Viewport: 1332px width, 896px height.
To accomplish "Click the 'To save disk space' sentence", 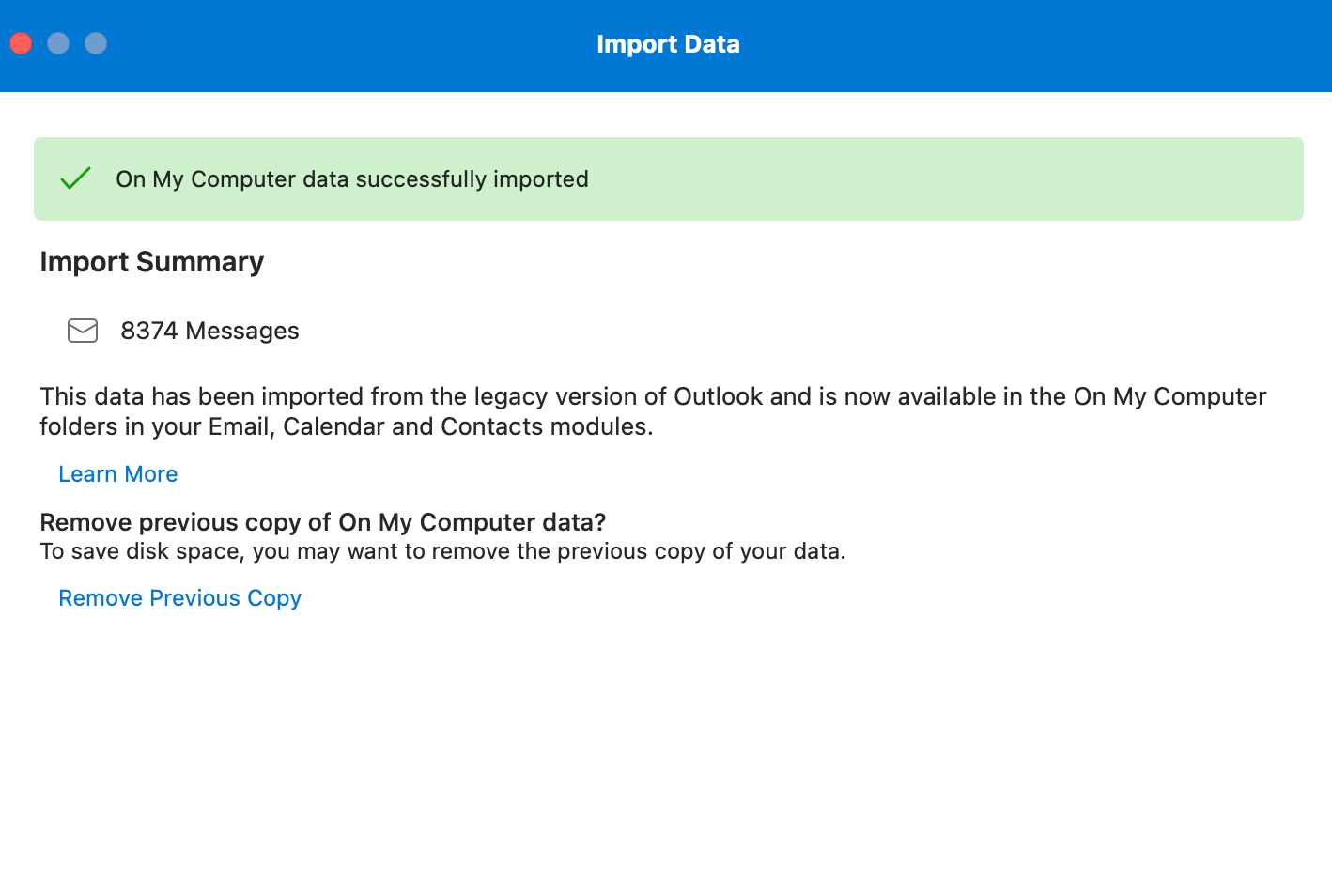I will coord(442,551).
